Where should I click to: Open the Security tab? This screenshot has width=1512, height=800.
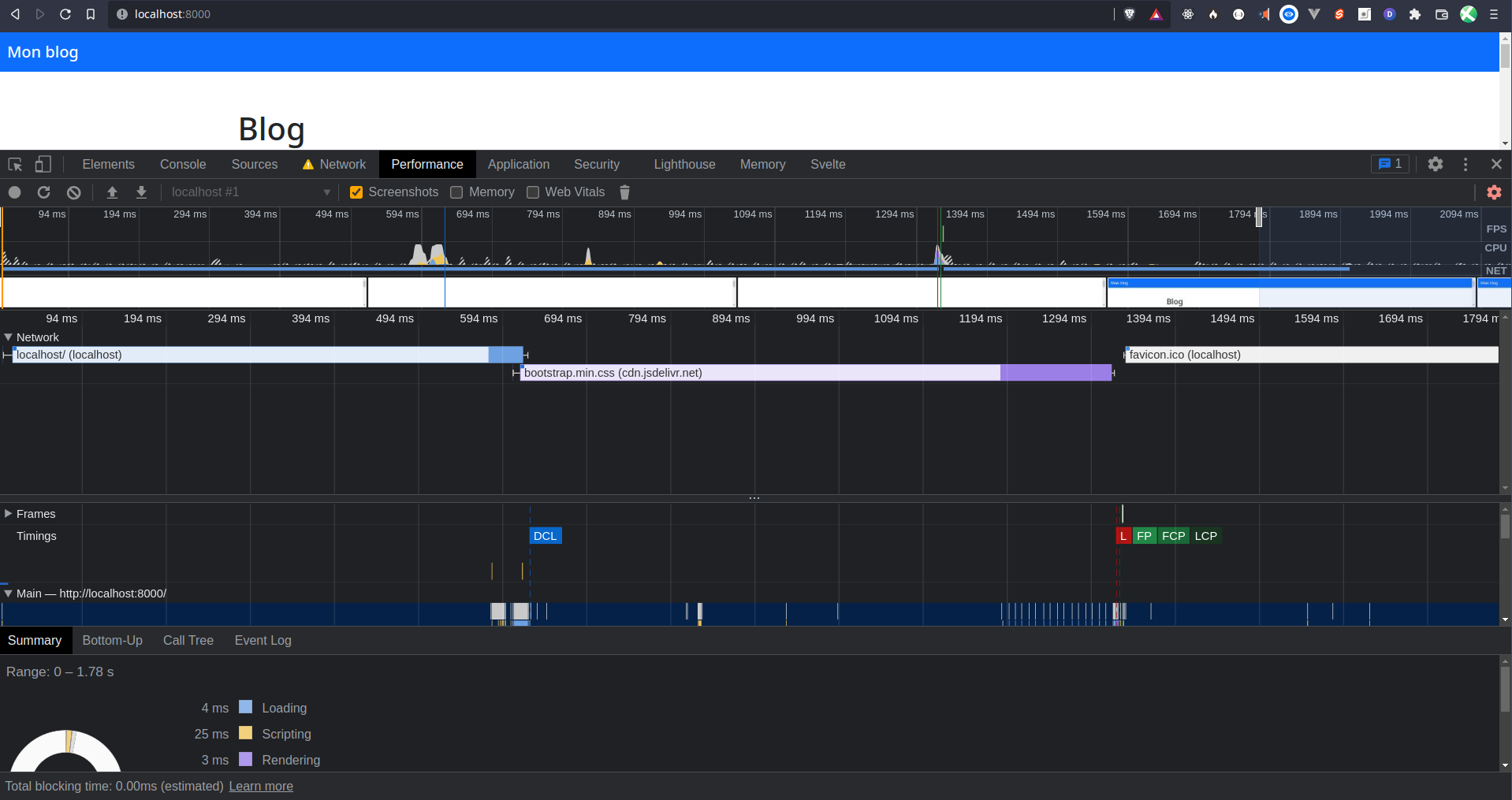(x=597, y=164)
